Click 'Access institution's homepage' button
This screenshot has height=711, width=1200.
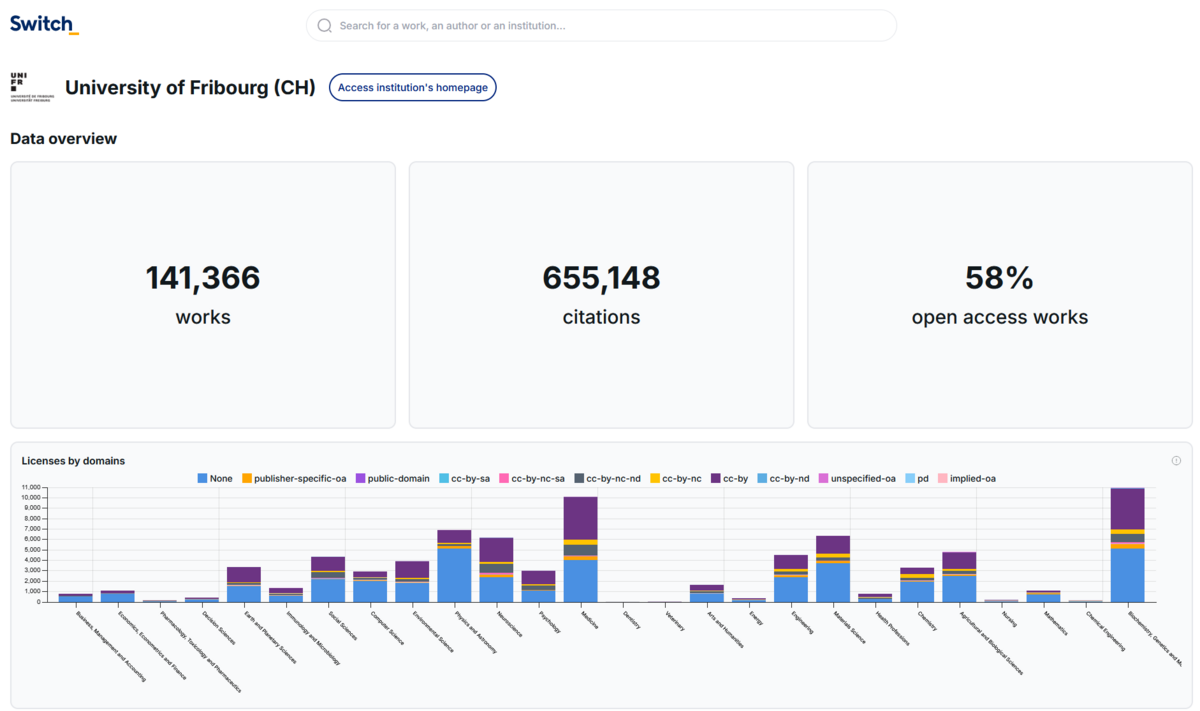pos(412,88)
